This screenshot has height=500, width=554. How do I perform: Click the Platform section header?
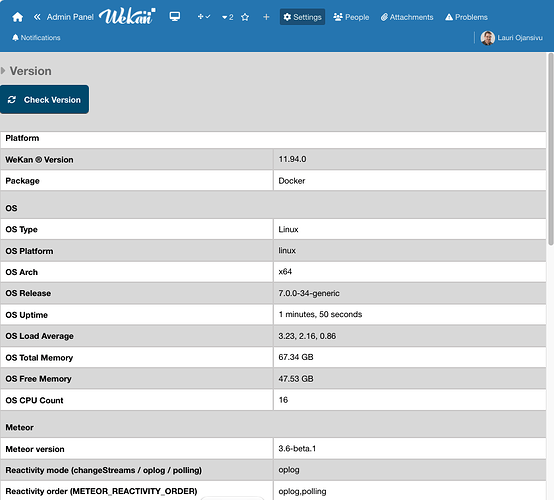pyautogui.click(x=22, y=138)
